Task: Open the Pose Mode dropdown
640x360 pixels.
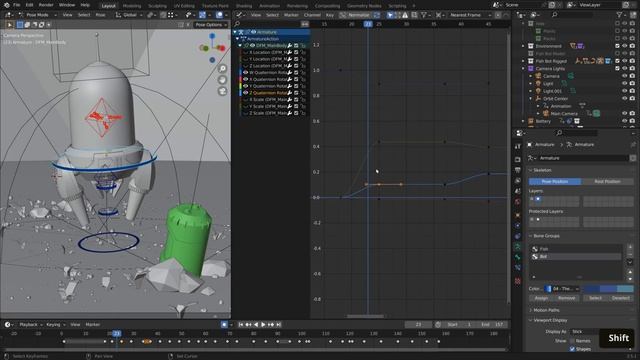Action: coord(37,15)
